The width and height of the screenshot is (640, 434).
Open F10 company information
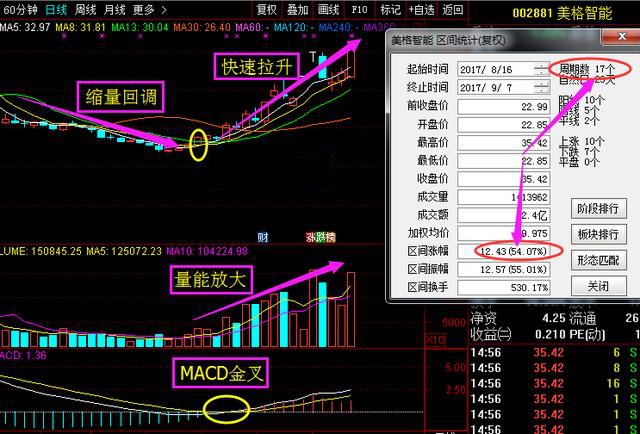point(359,10)
